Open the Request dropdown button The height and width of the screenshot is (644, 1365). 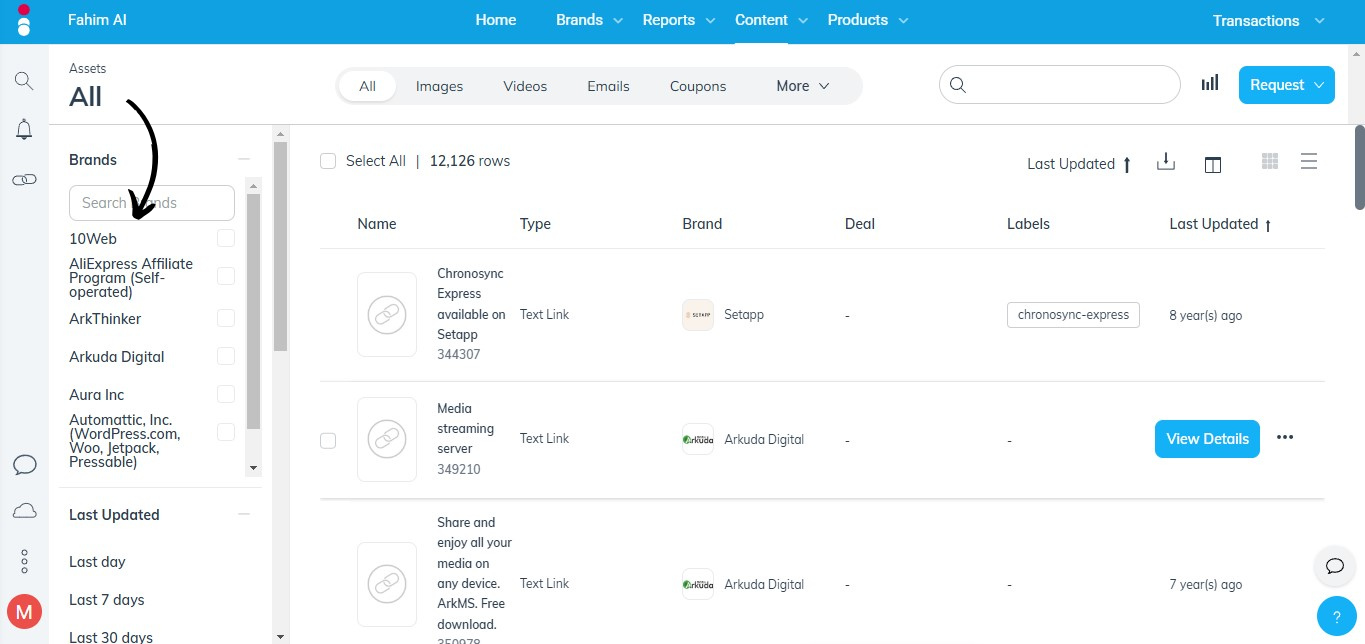click(x=1287, y=85)
